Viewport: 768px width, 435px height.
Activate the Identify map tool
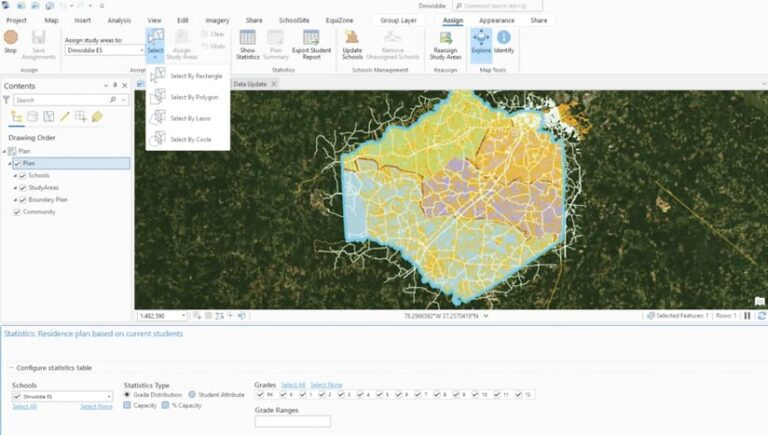(504, 42)
